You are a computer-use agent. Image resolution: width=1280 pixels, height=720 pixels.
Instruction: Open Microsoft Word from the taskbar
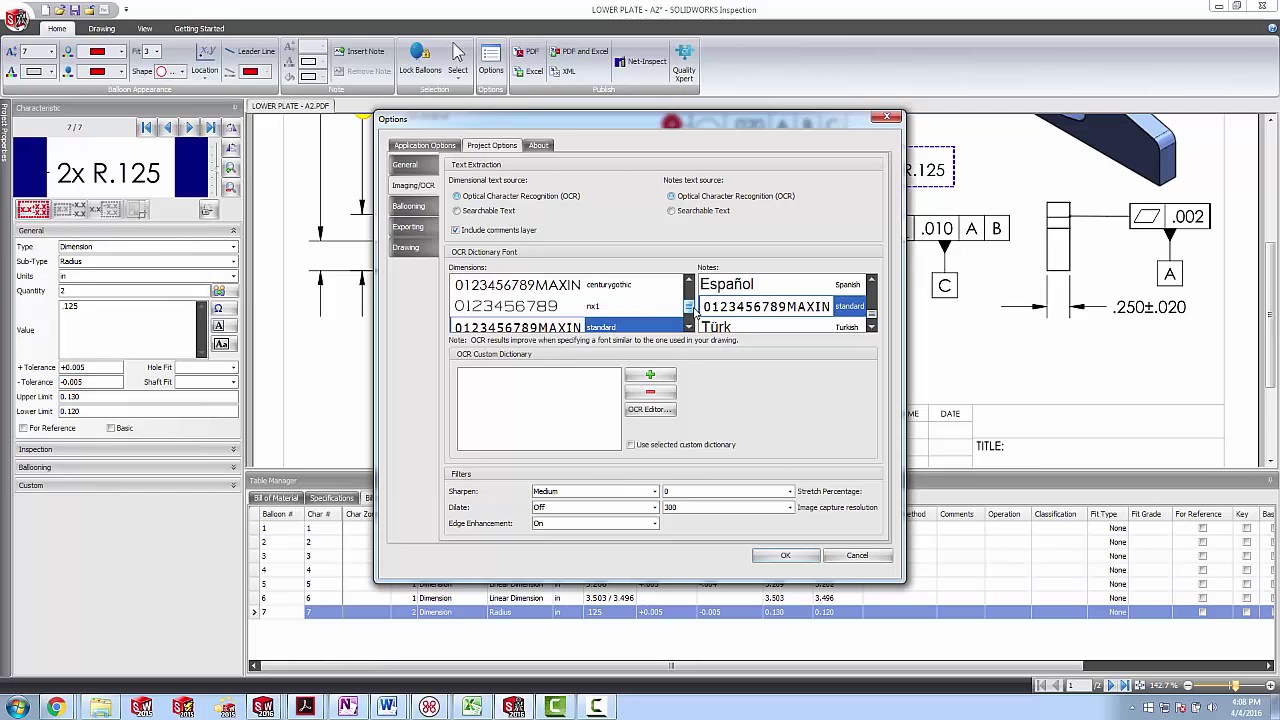pyautogui.click(x=387, y=707)
